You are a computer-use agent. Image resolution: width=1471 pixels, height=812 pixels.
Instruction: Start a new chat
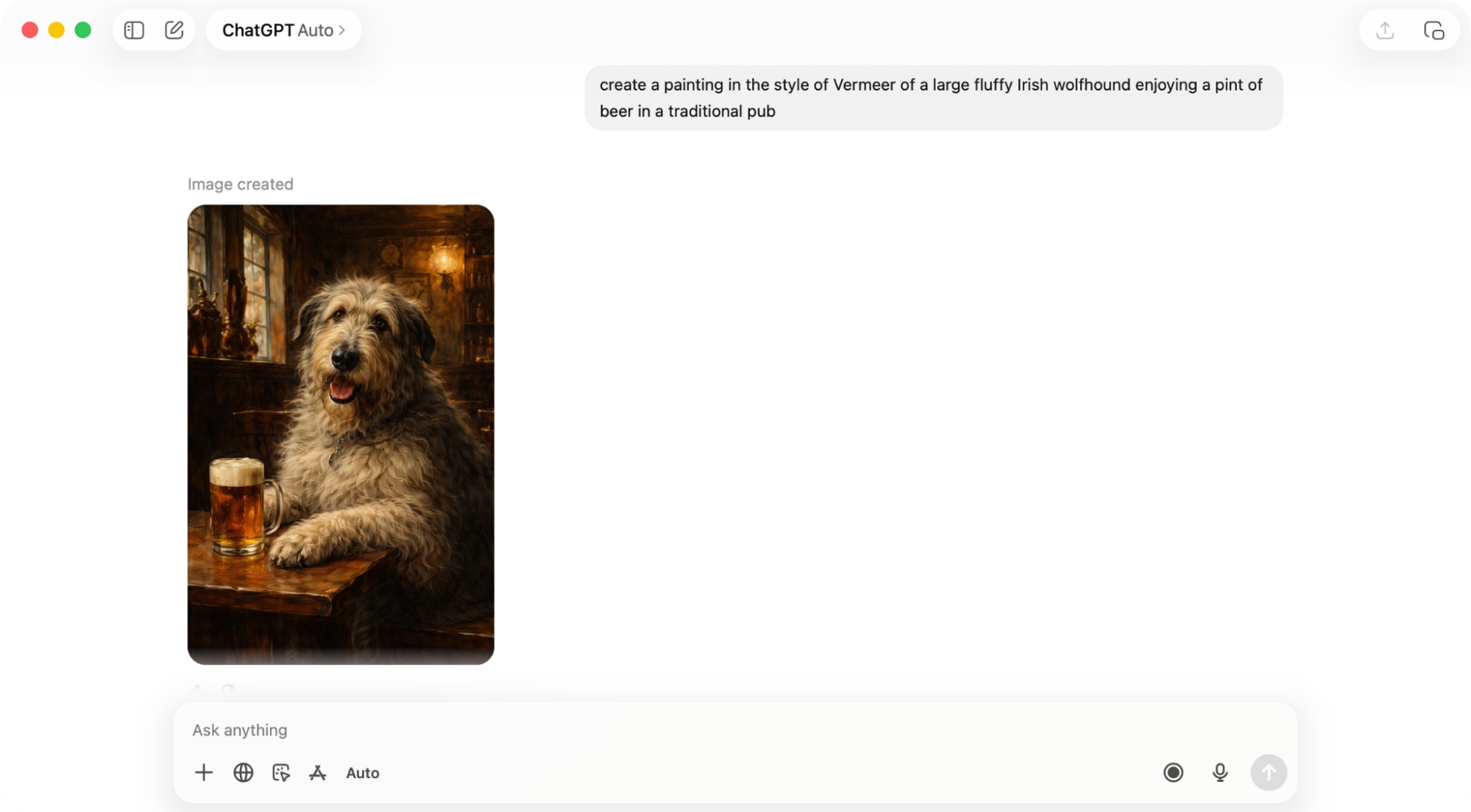click(x=174, y=30)
